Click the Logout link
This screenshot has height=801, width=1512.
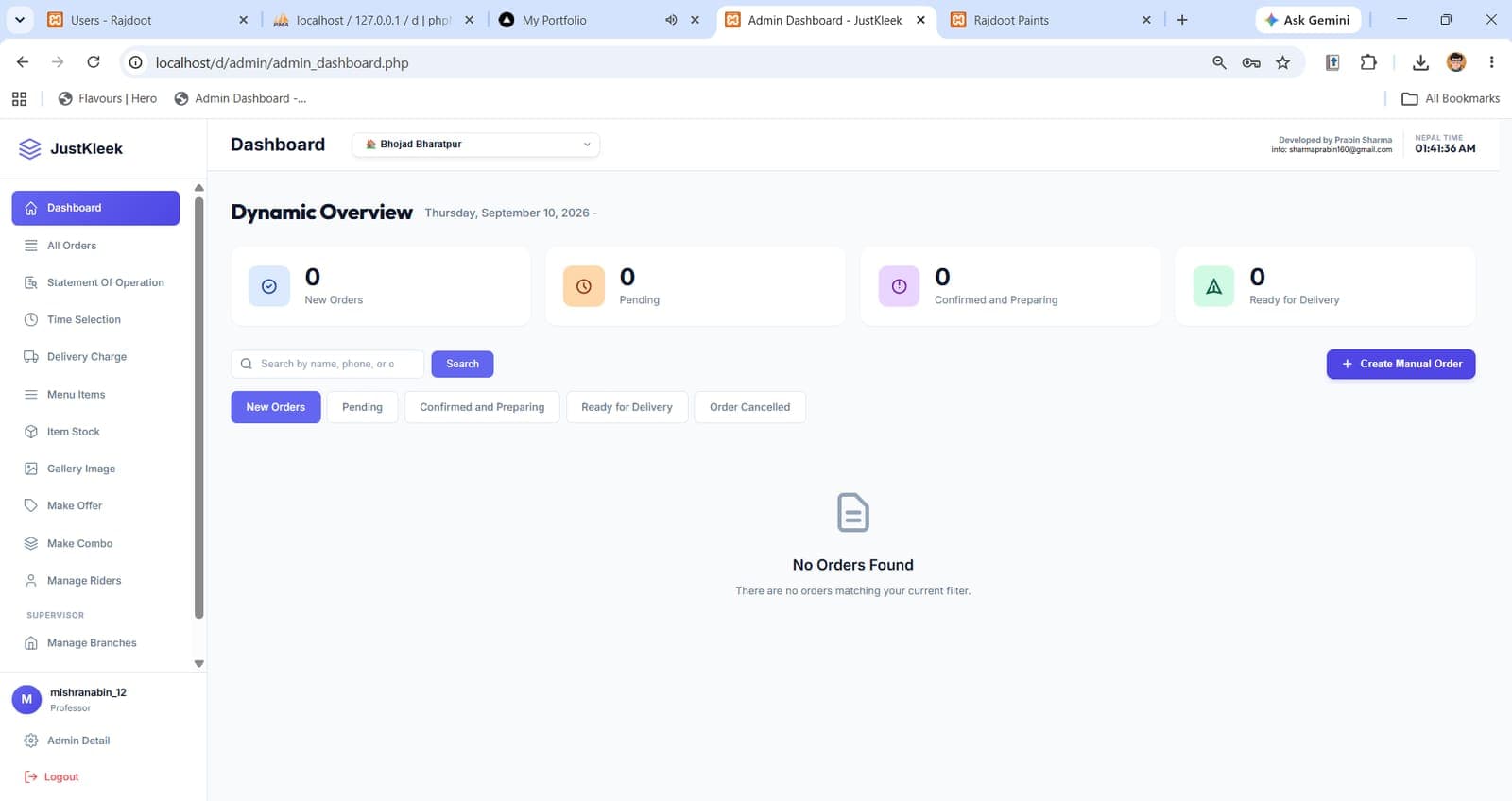click(61, 776)
